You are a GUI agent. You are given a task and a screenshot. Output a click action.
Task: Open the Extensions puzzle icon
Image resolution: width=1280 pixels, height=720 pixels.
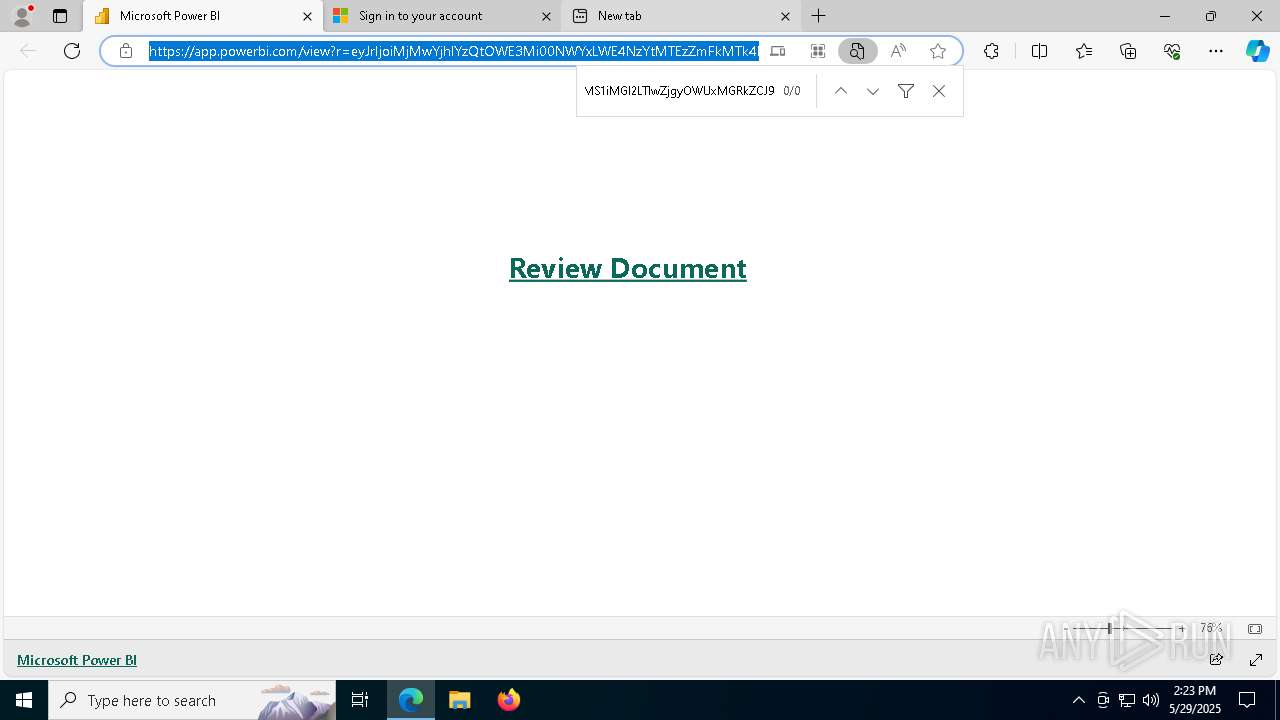[991, 51]
